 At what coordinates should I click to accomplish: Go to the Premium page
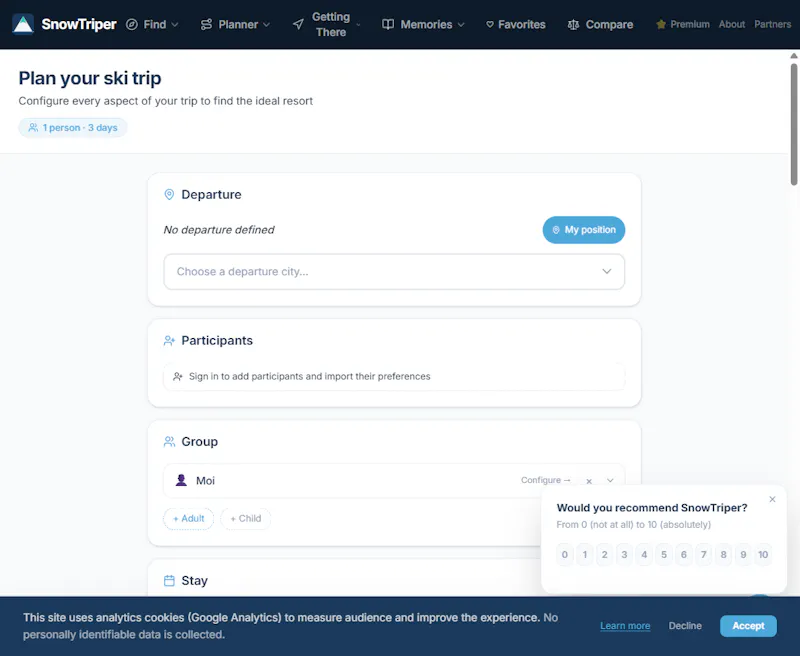point(683,24)
